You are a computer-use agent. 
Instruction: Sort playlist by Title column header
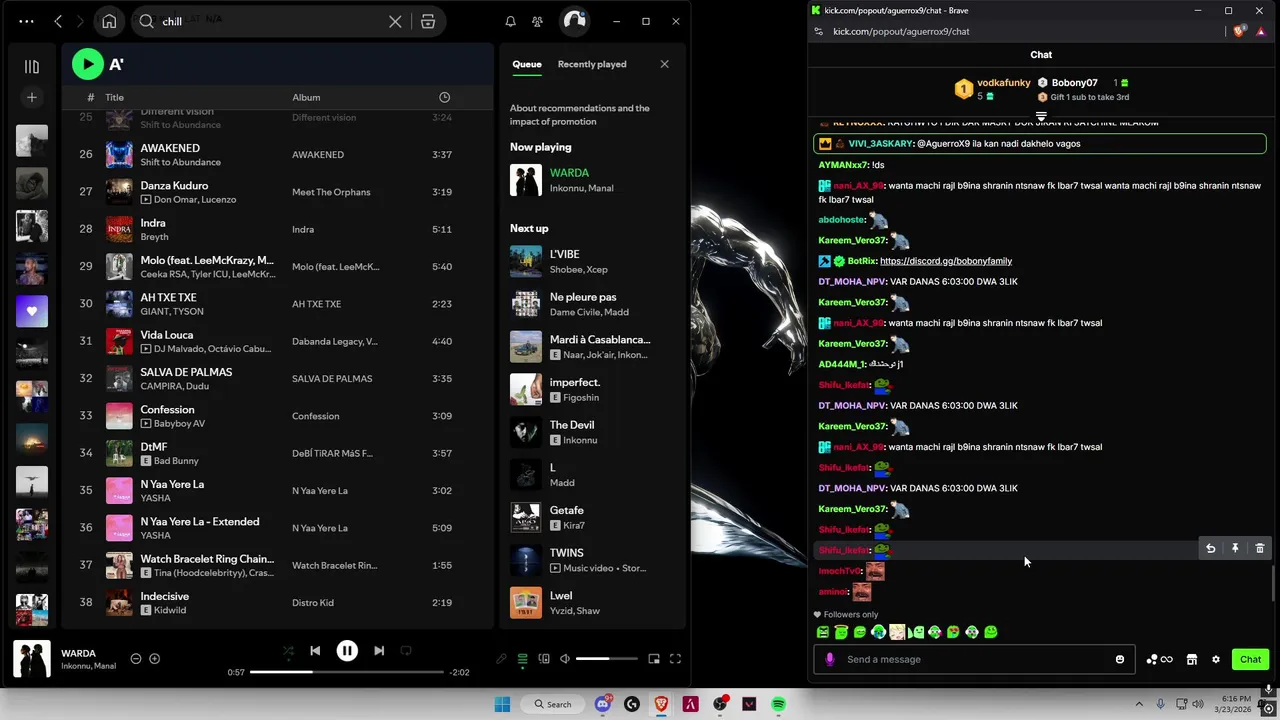[x=115, y=97]
